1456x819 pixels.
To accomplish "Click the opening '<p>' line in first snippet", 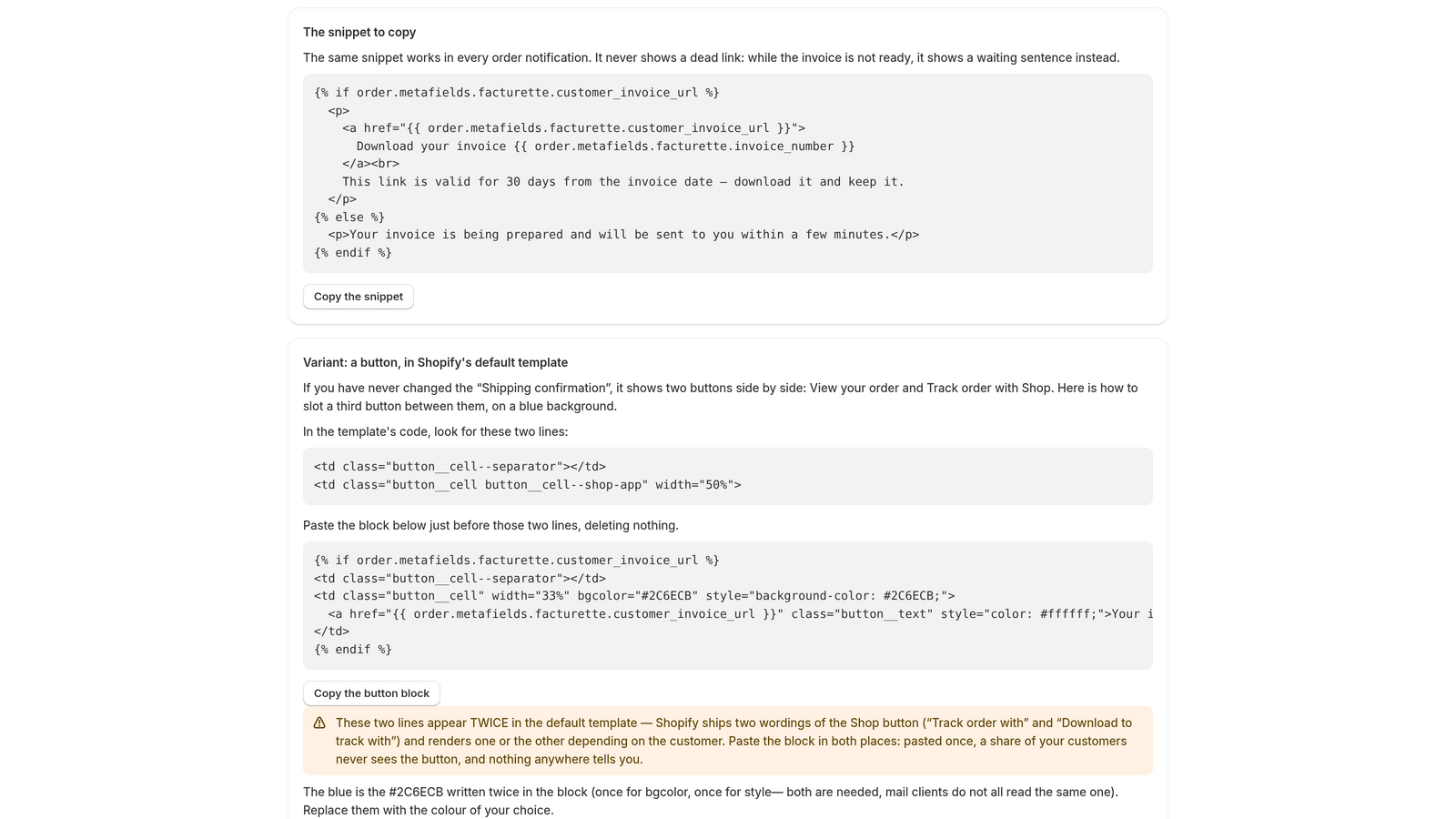I will coord(339,111).
